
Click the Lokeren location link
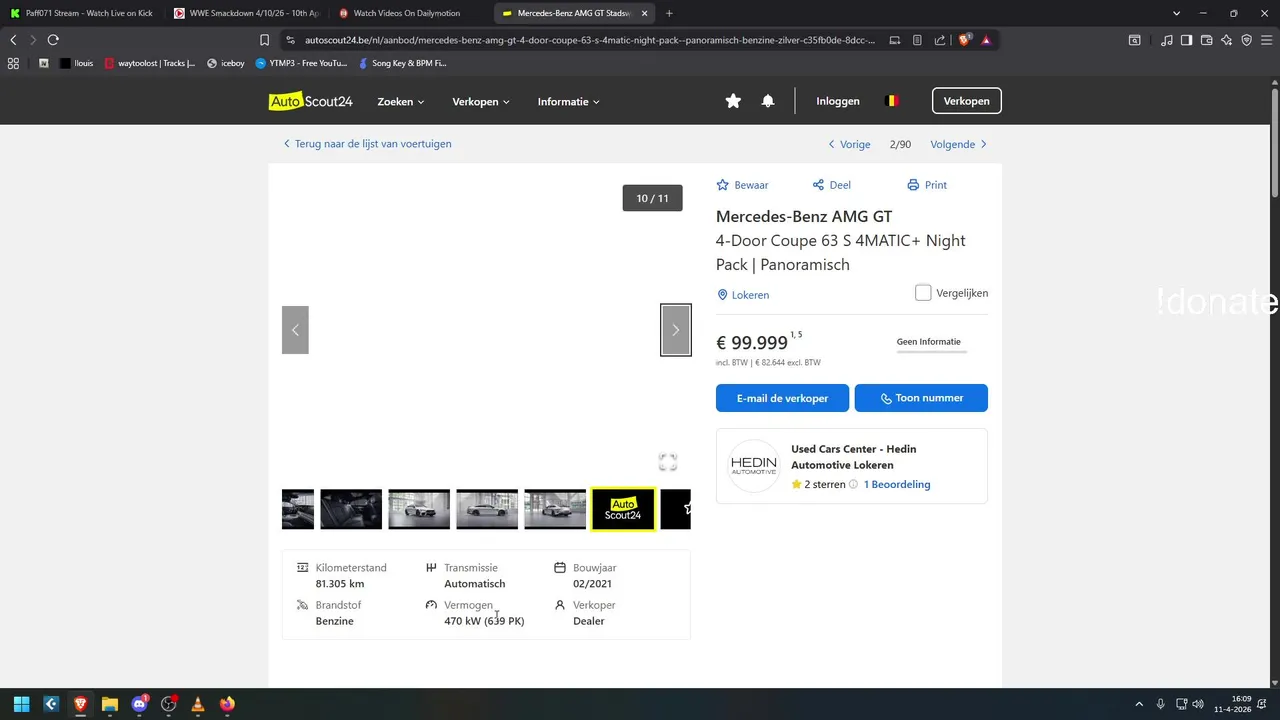point(743,295)
